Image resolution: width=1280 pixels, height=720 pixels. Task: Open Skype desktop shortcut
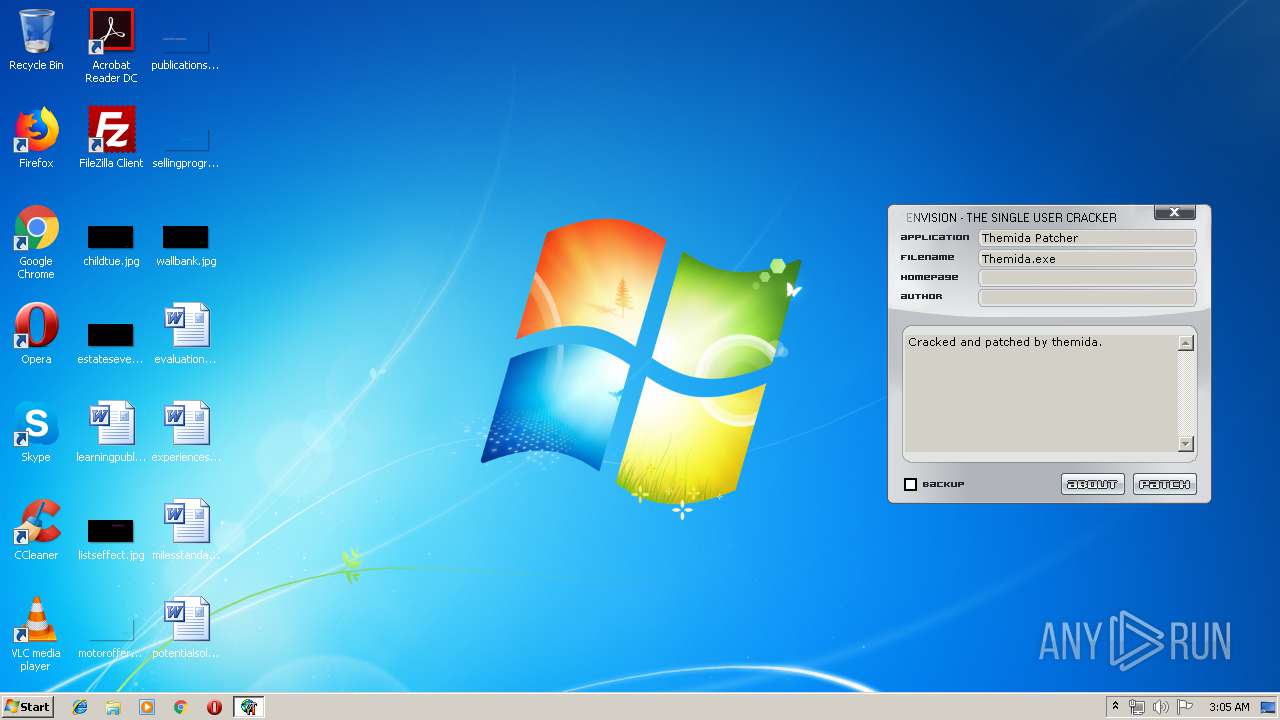[x=36, y=432]
